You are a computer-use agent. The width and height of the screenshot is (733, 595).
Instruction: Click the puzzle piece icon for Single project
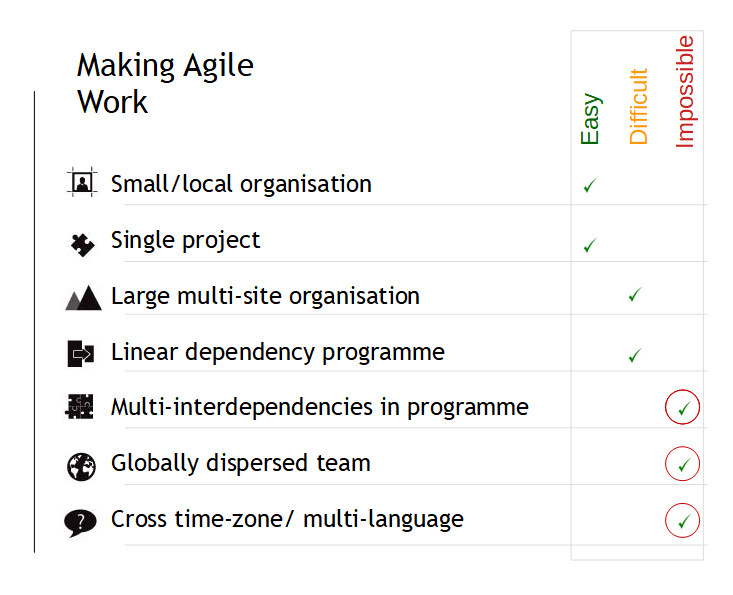pyautogui.click(x=82, y=245)
